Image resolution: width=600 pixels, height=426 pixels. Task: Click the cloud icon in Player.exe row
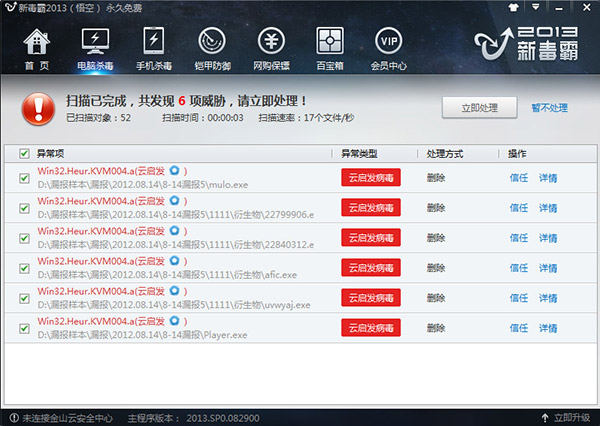coord(174,320)
